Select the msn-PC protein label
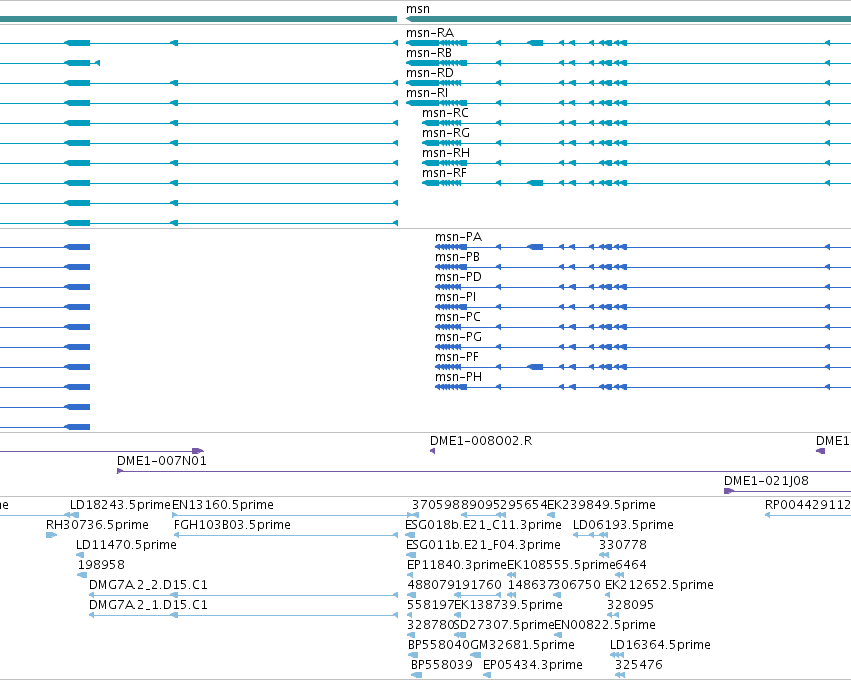 click(x=458, y=317)
